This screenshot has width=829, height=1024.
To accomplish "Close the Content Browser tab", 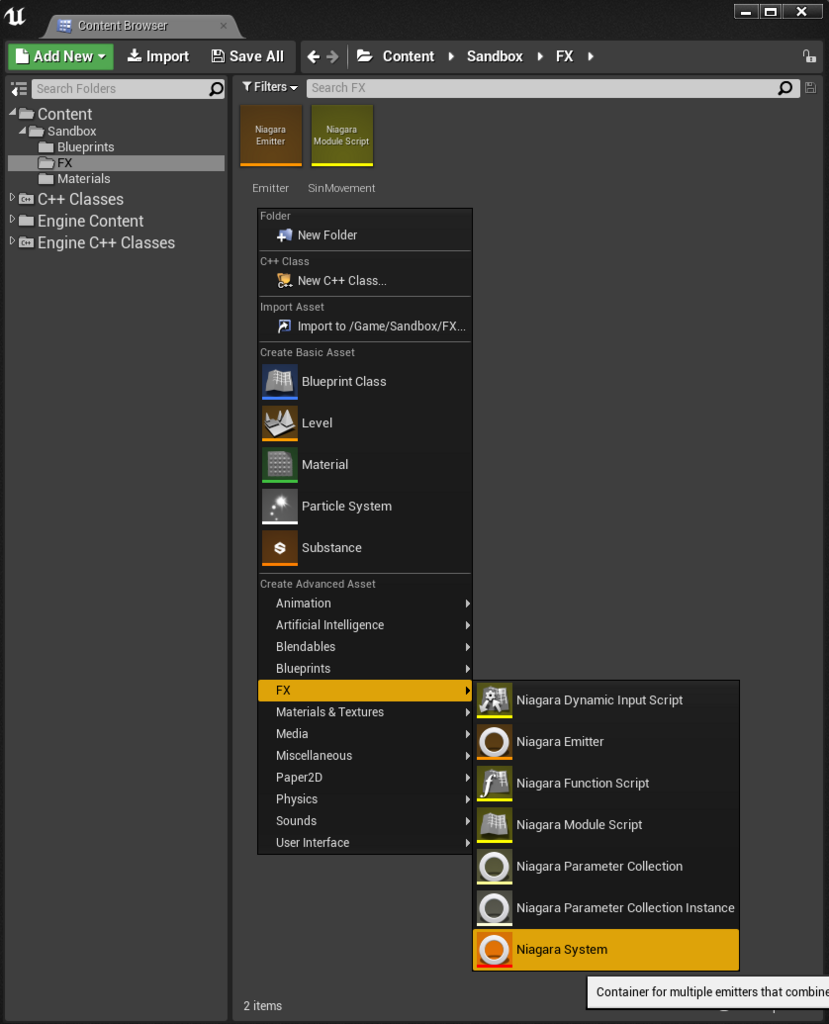I will (x=223, y=25).
